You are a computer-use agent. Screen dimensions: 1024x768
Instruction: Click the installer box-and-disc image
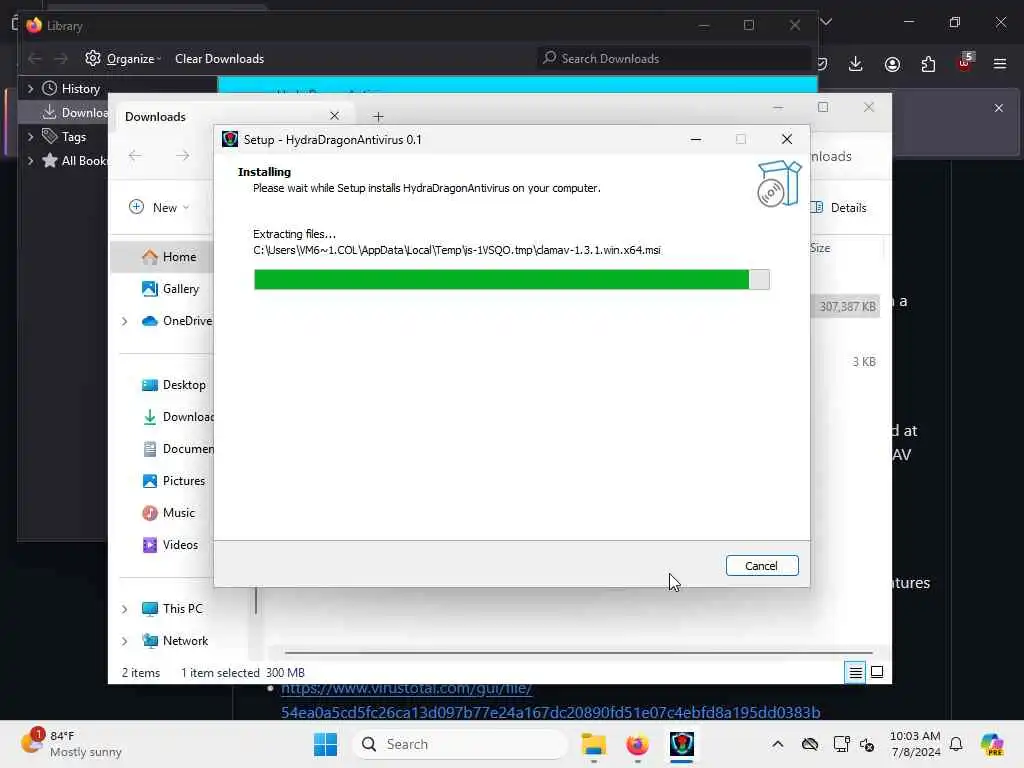[778, 184]
